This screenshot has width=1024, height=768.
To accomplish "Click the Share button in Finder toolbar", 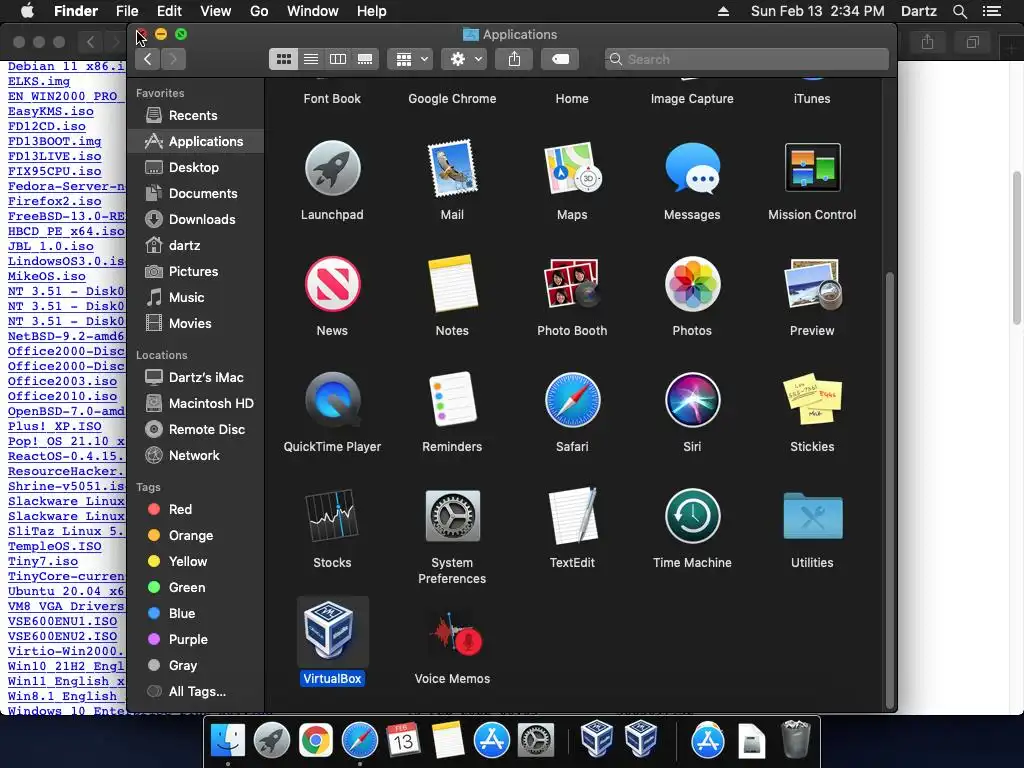I will (515, 59).
